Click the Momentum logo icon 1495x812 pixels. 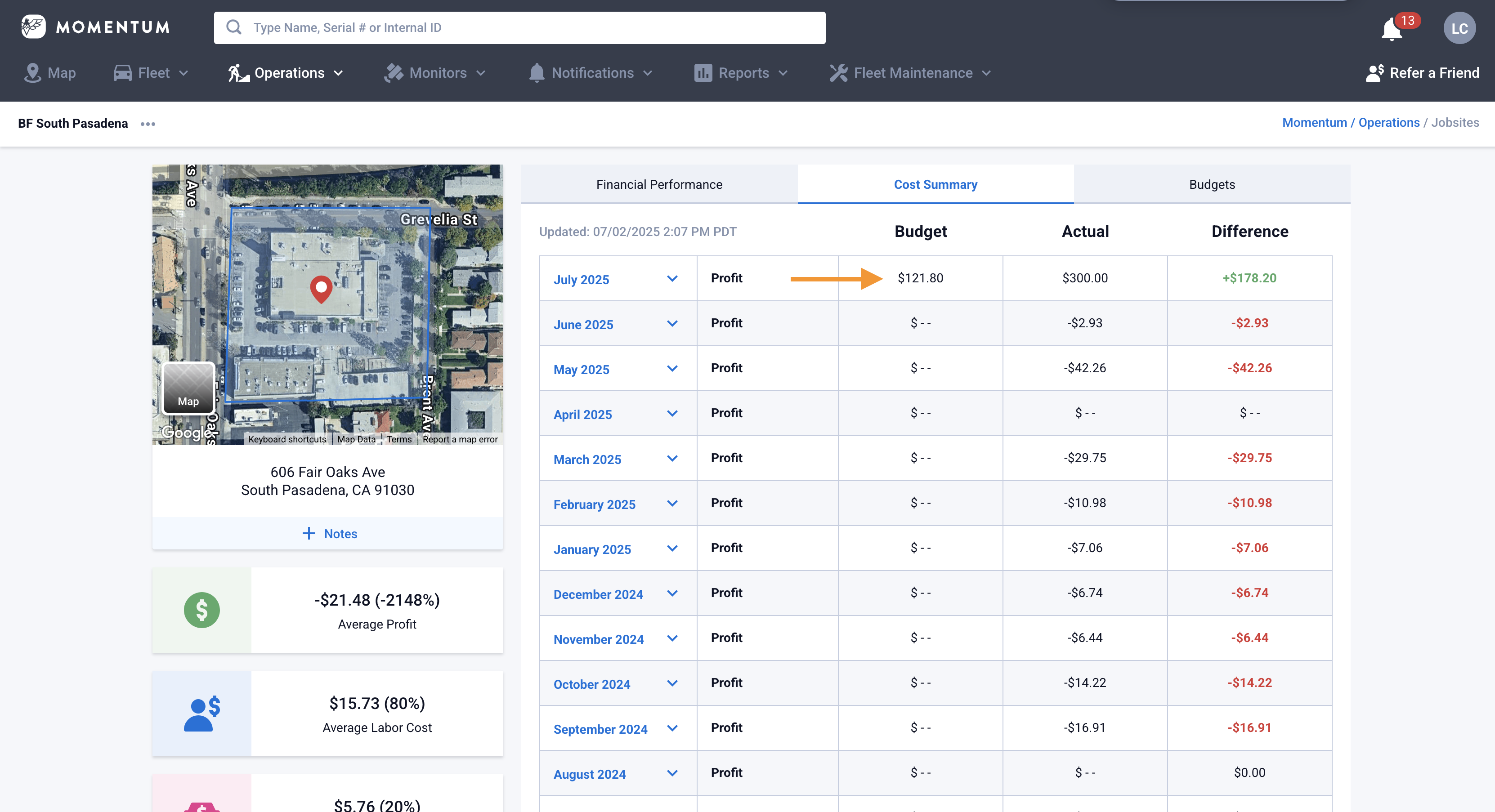coord(33,27)
